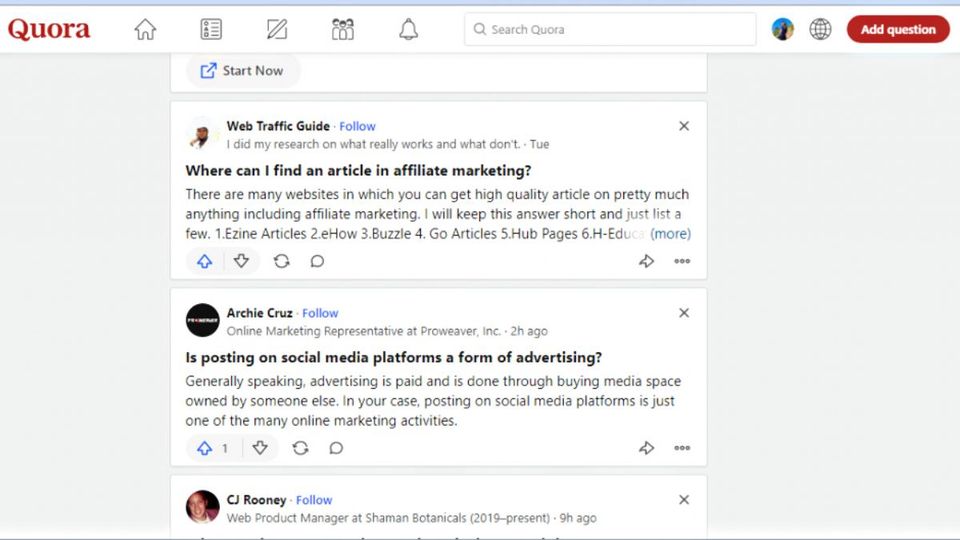Follow Web Traffic Guide
960x540 pixels.
tap(358, 126)
